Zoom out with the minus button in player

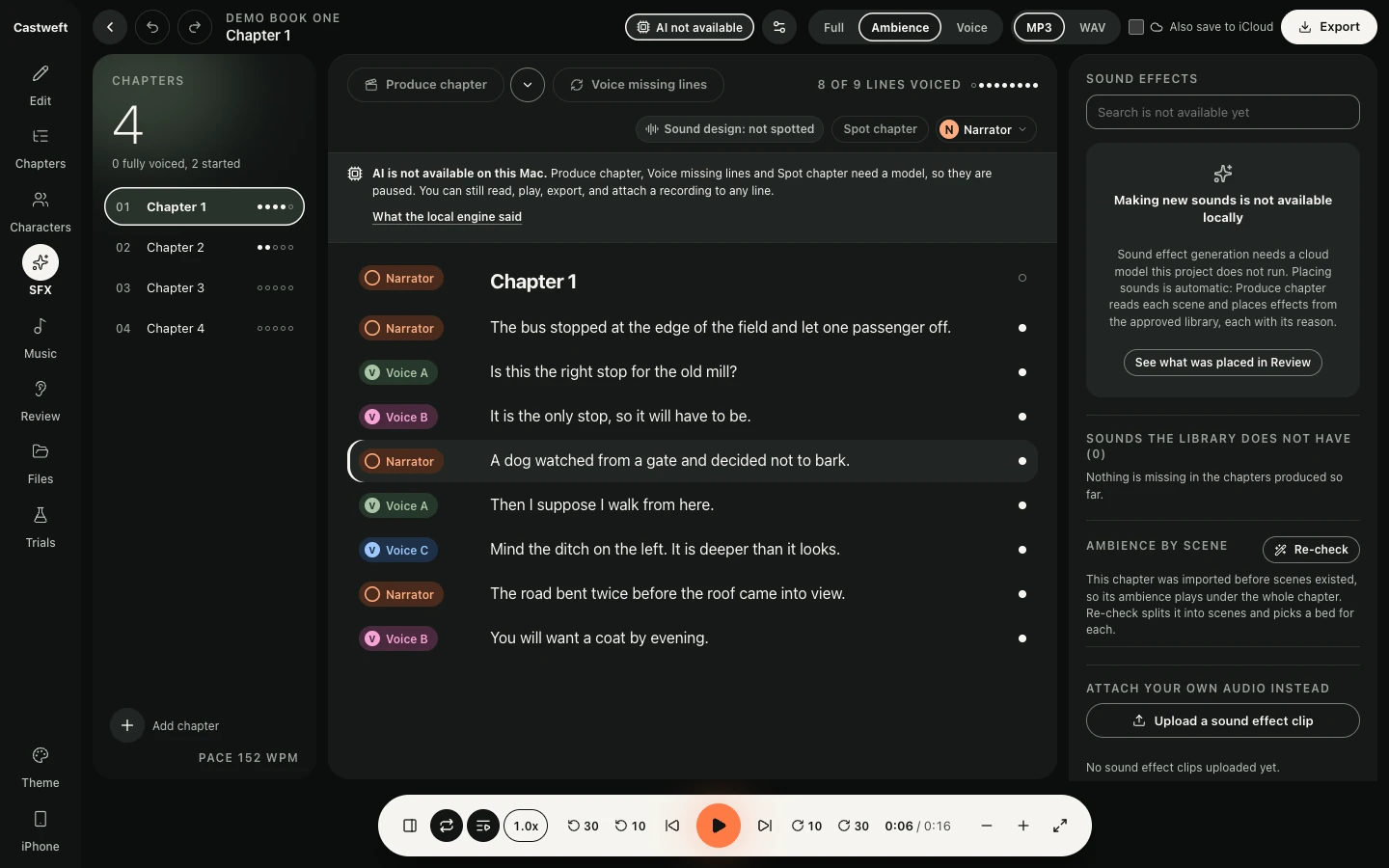pyautogui.click(x=987, y=826)
